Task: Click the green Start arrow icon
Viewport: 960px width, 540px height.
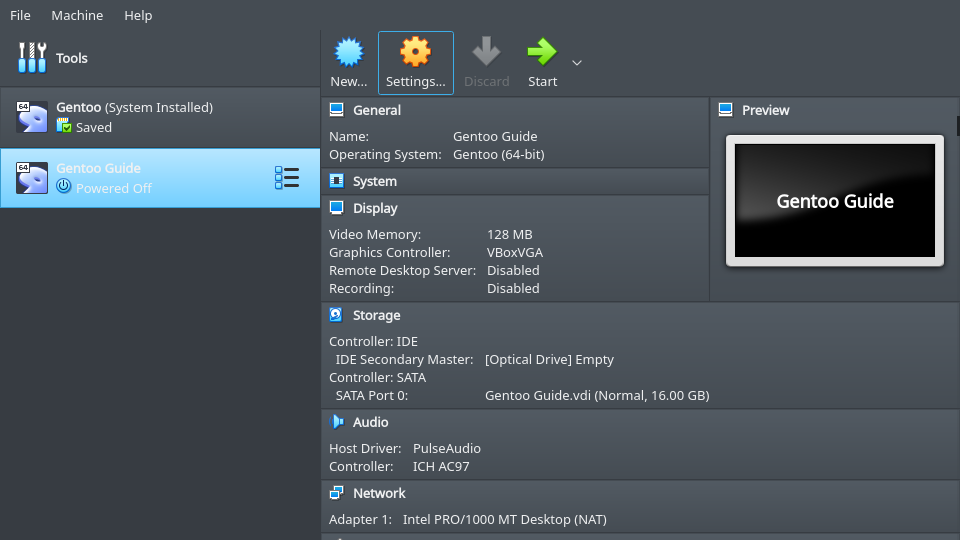Action: coord(542,52)
